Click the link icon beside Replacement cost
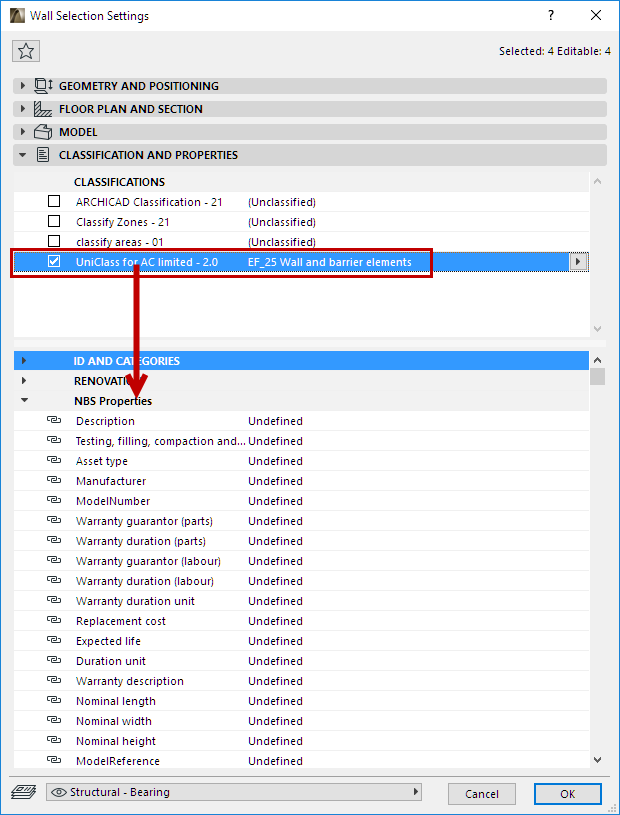620x815 pixels. point(54,621)
